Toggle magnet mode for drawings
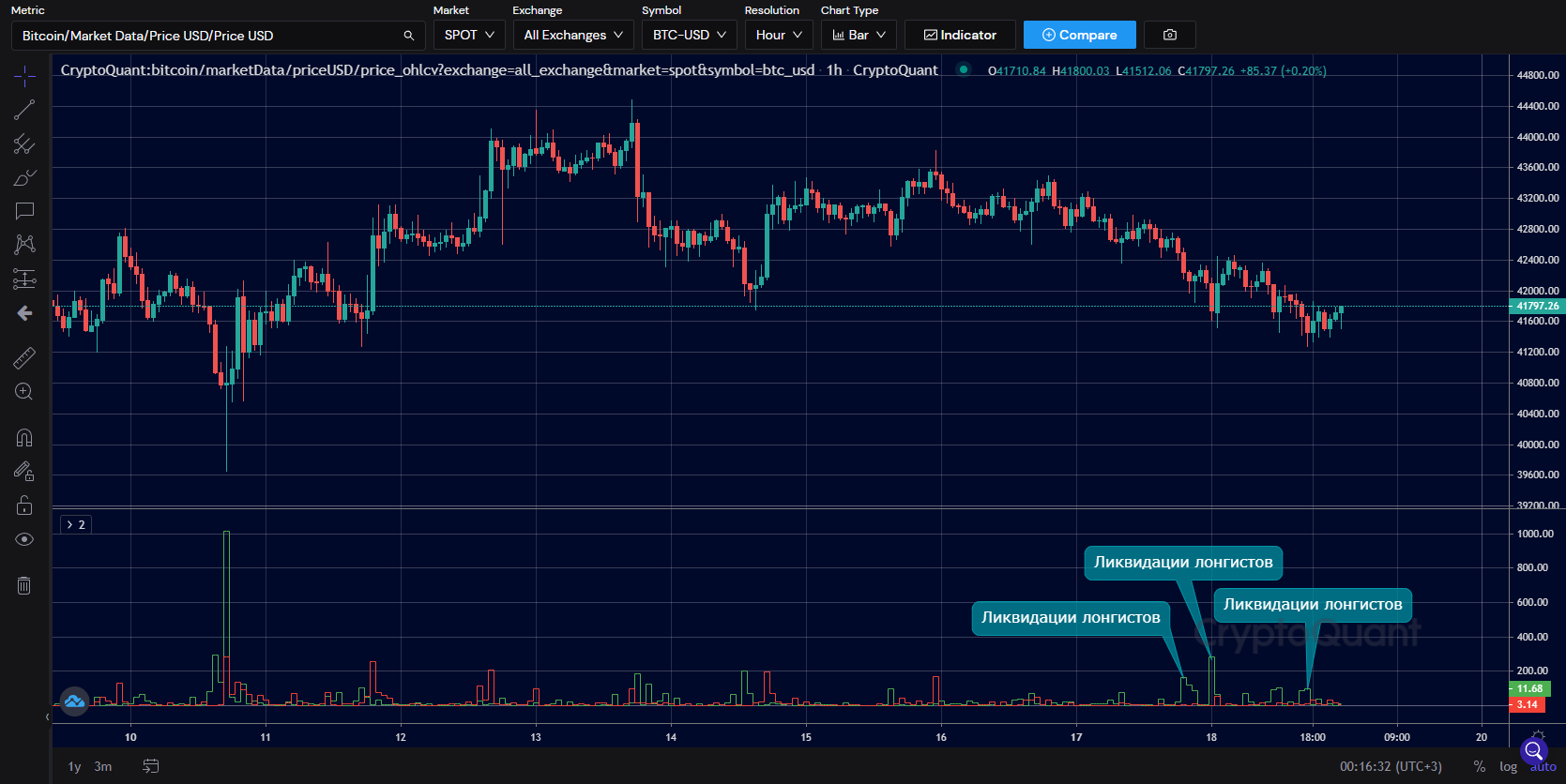This screenshot has height=784, width=1566. [24, 438]
